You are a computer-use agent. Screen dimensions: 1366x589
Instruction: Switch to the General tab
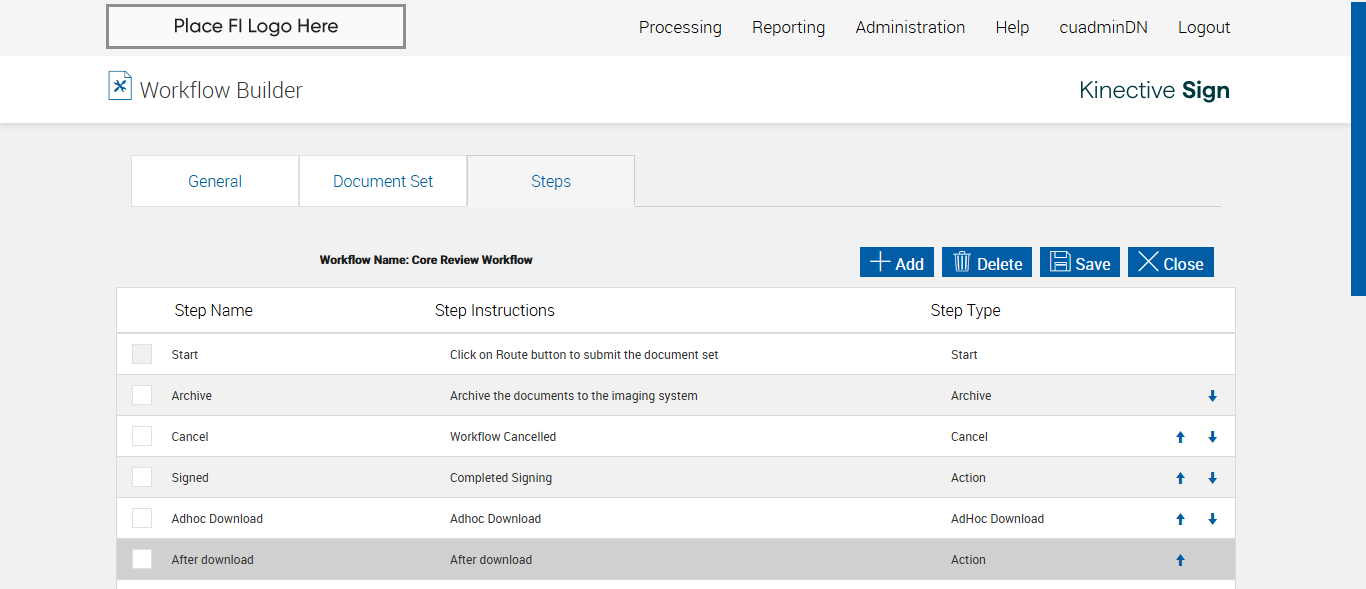pos(215,181)
